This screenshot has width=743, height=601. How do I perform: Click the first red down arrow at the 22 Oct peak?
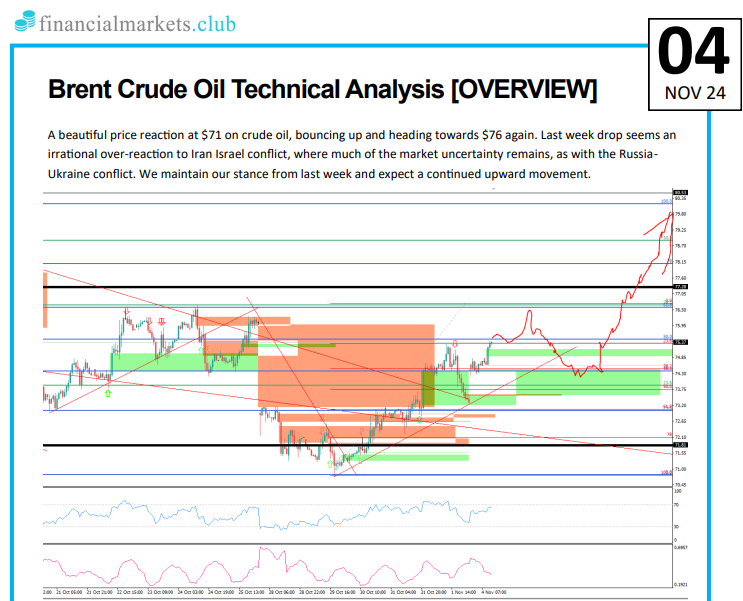click(126, 312)
